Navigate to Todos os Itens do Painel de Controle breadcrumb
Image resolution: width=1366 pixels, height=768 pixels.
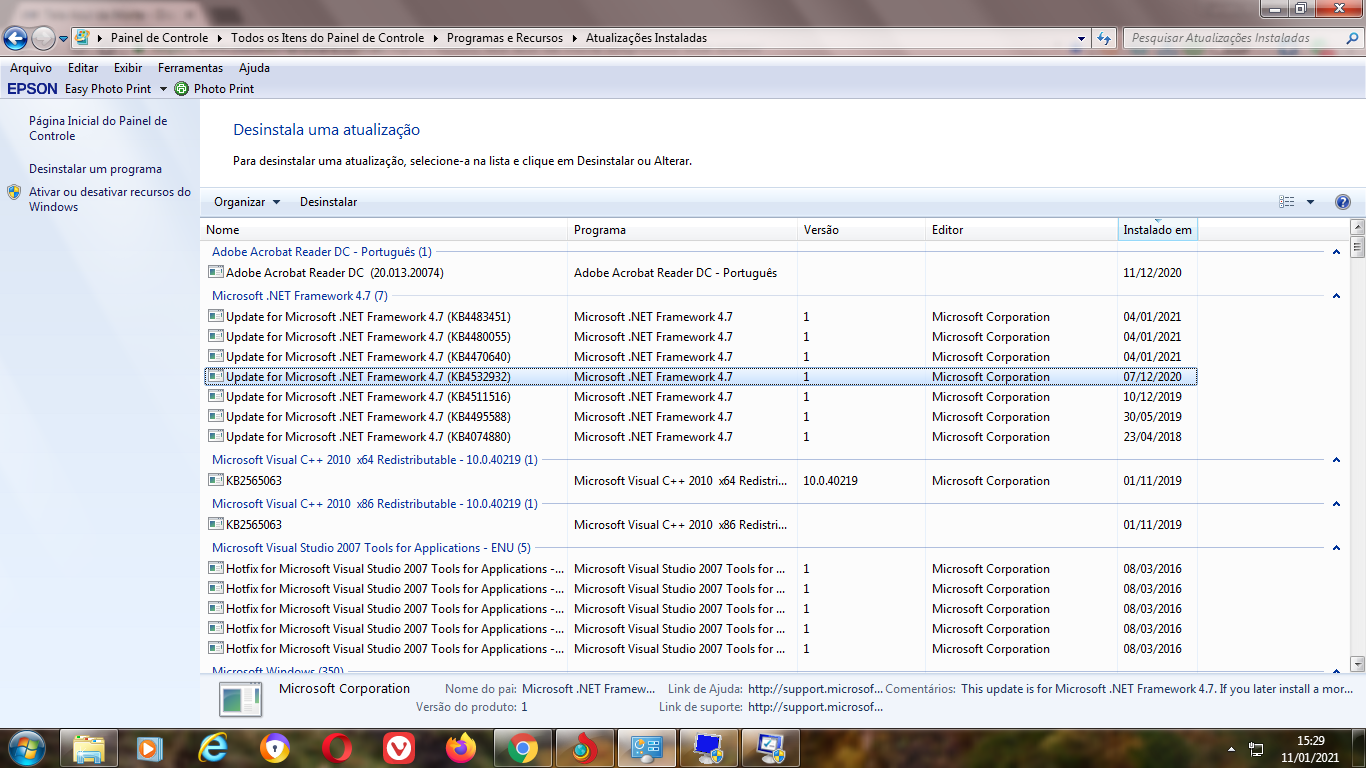point(328,38)
